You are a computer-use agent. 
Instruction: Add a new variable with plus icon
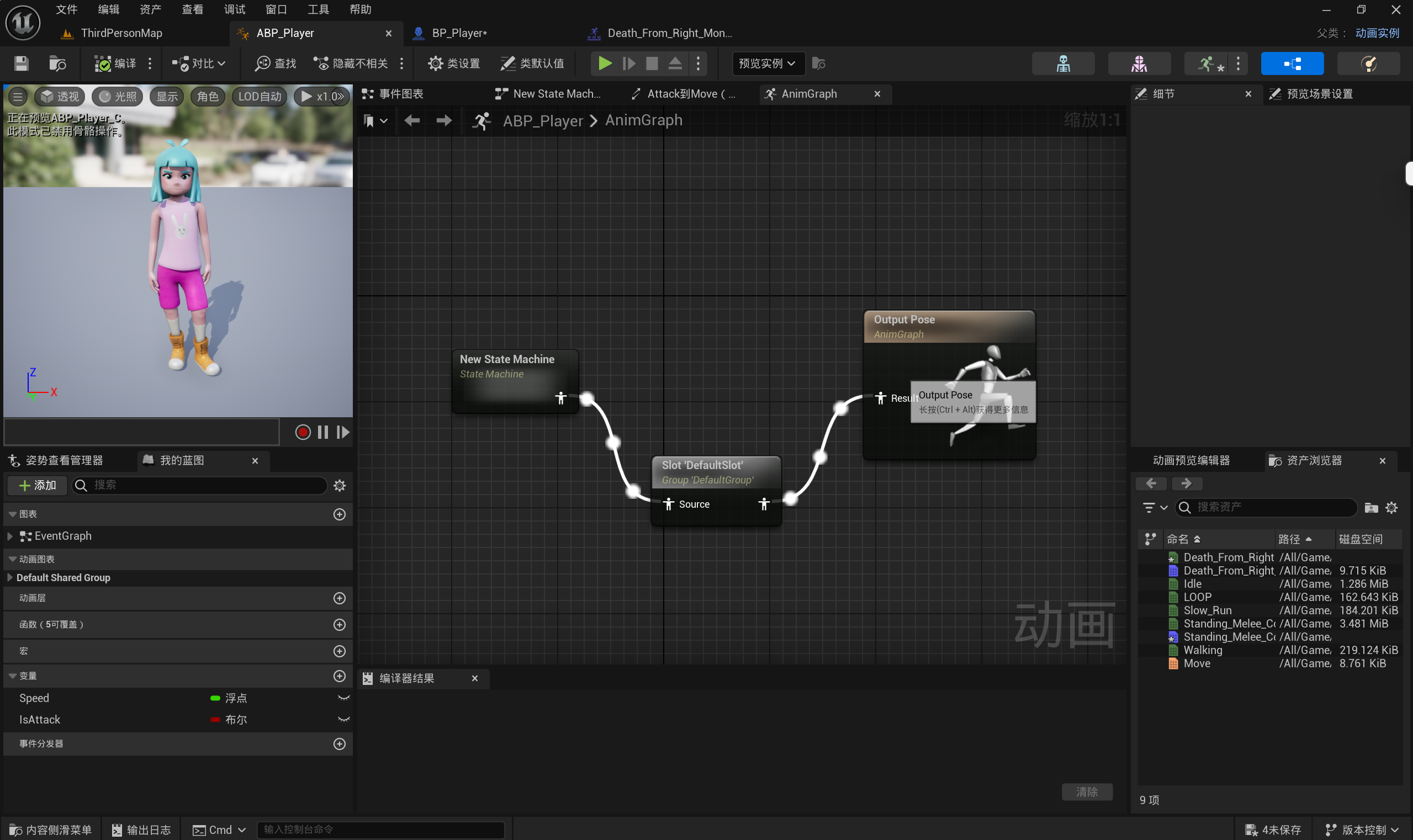(339, 676)
